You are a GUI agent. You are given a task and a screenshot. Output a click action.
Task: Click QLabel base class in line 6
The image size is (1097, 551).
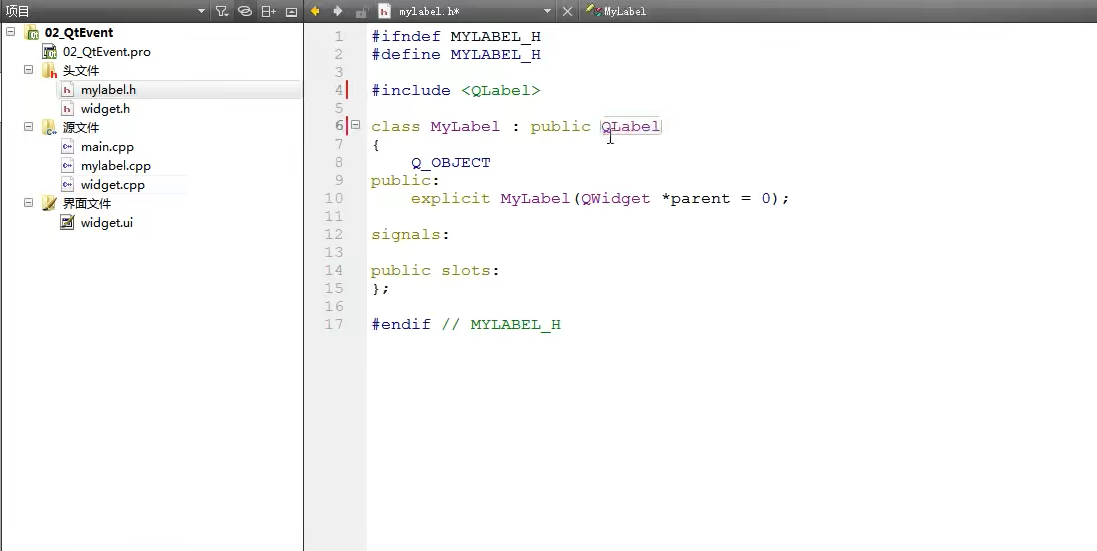630,127
